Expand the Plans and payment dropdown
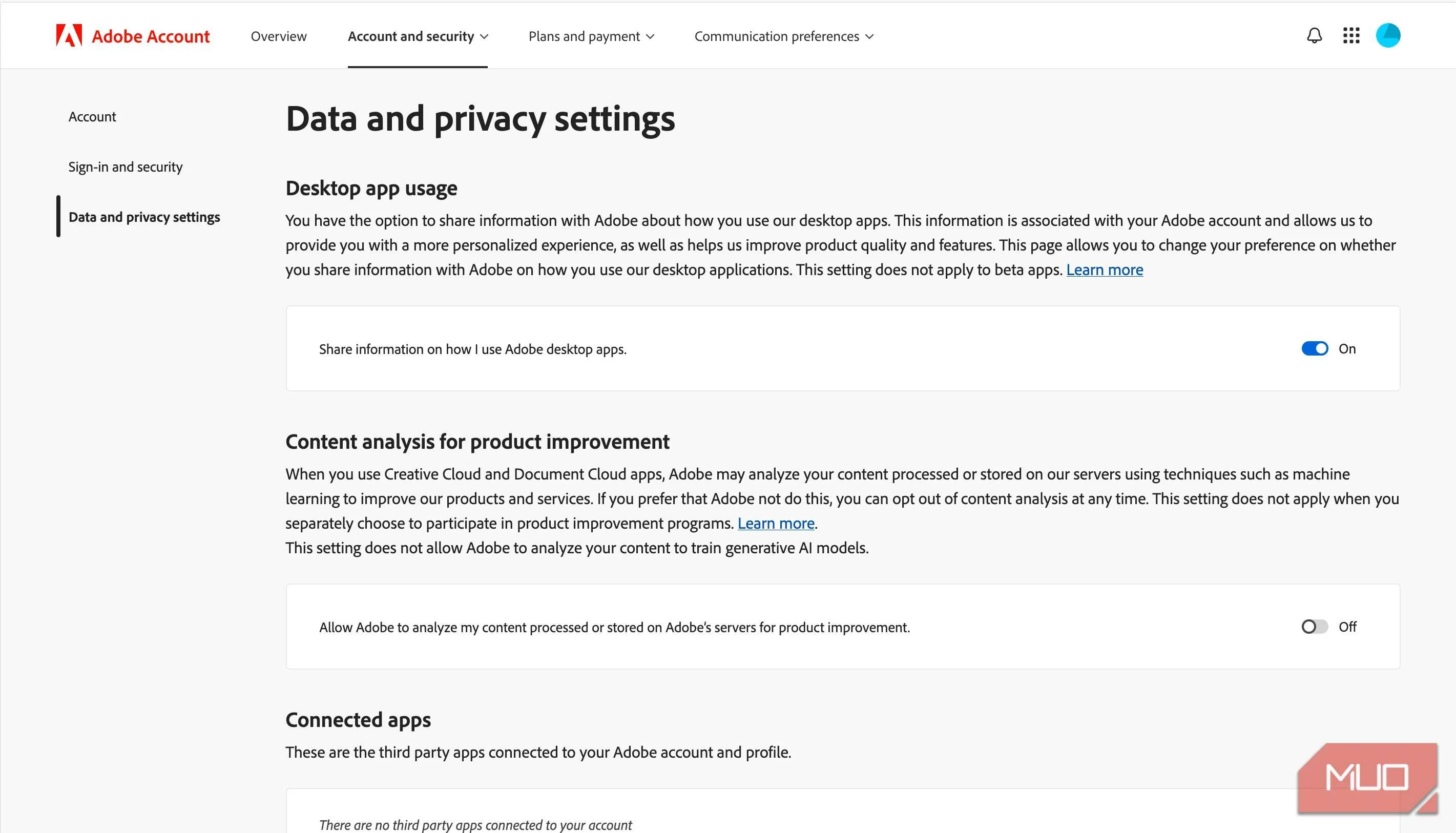Screen dimensions: 1456x833 651,36
